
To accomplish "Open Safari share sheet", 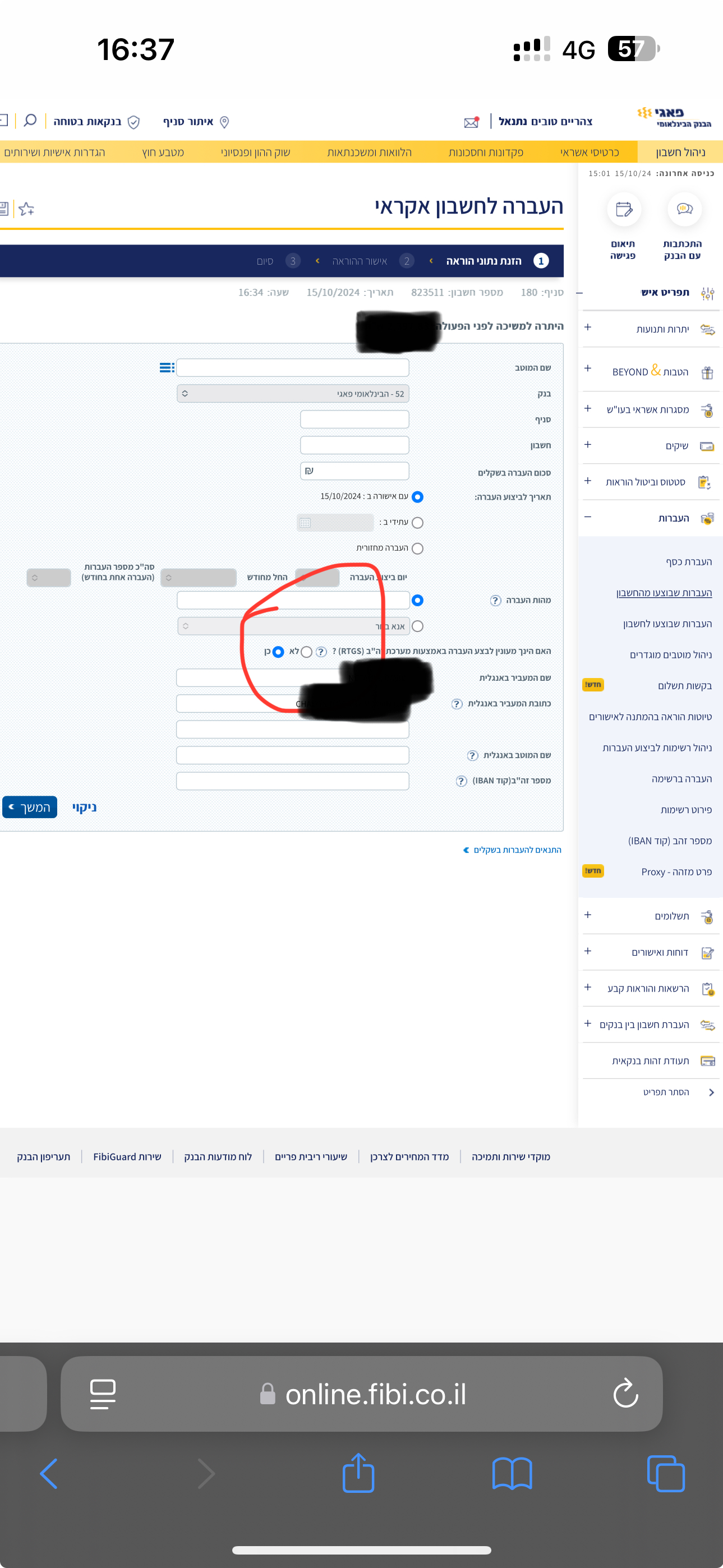I will (358, 1472).
